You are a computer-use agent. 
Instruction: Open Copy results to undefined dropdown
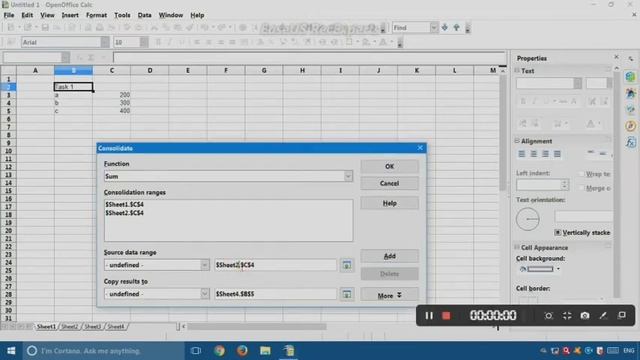[x=204, y=294]
